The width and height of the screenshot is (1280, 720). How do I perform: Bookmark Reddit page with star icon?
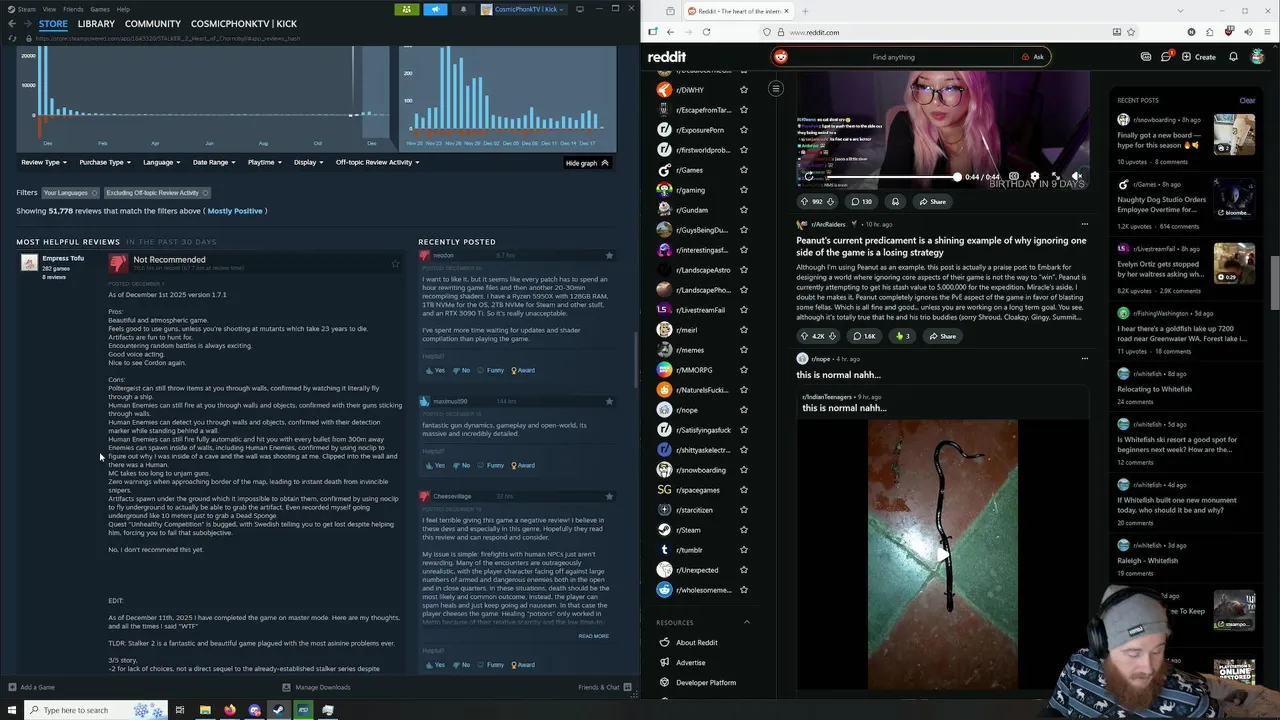tap(1131, 32)
